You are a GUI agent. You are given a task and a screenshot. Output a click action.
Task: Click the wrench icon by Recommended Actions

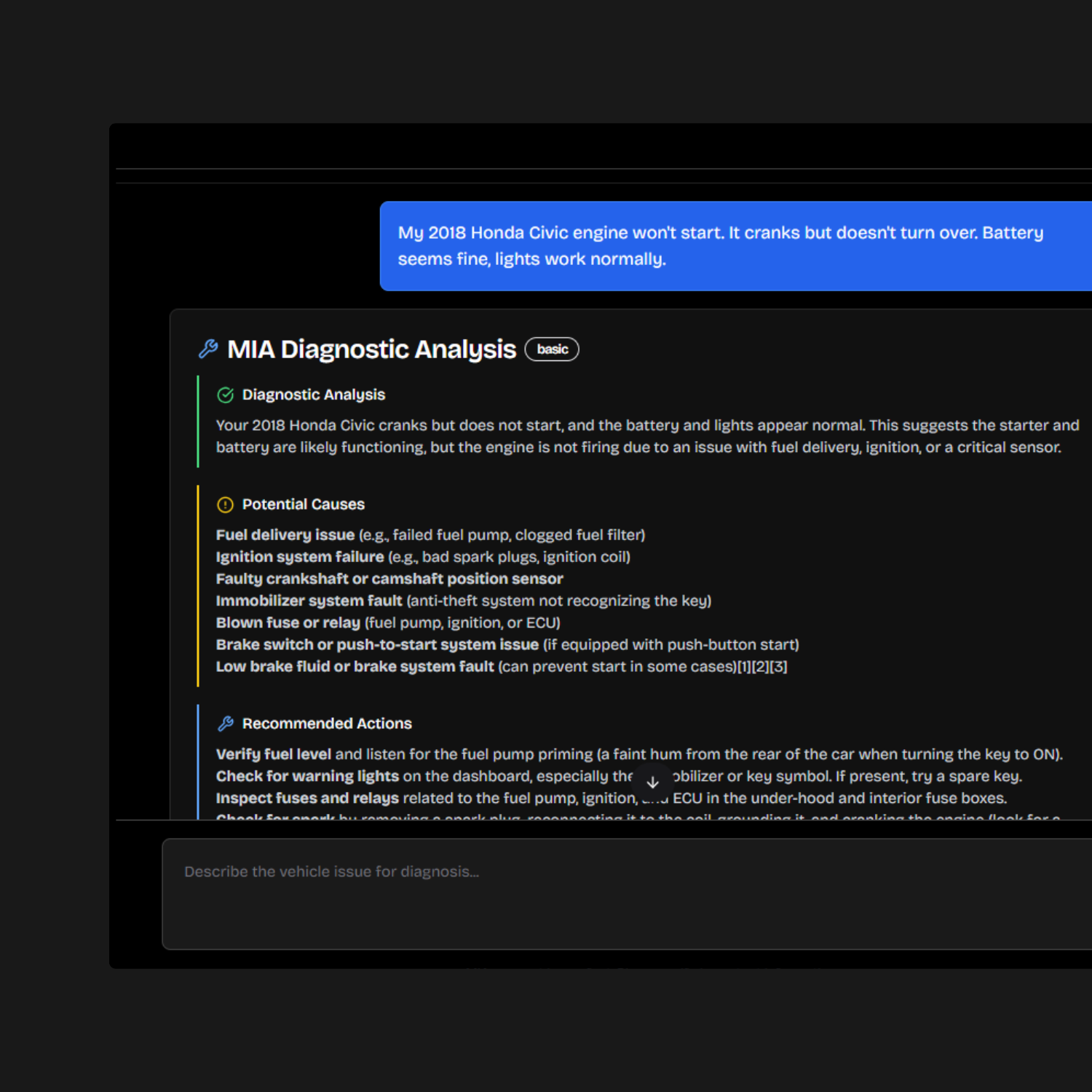pos(226,724)
